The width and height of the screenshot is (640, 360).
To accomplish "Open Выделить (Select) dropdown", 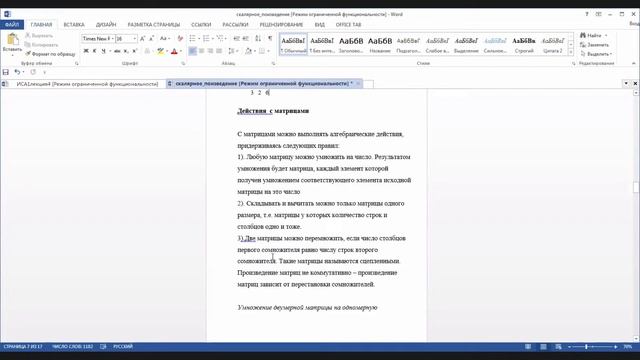I will click(x=596, y=54).
